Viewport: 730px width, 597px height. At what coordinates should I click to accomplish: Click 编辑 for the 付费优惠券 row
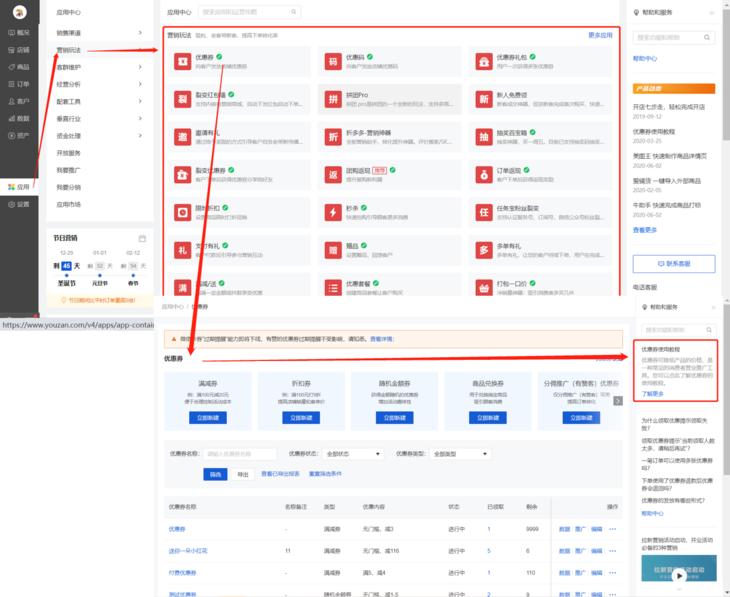[x=596, y=573]
